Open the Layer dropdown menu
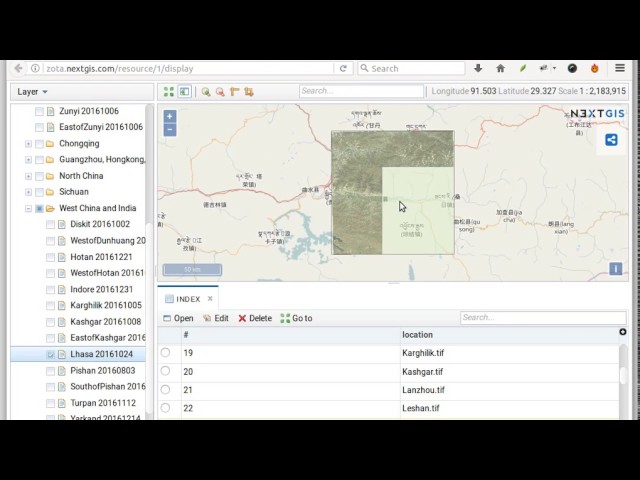 pyautogui.click(x=32, y=92)
